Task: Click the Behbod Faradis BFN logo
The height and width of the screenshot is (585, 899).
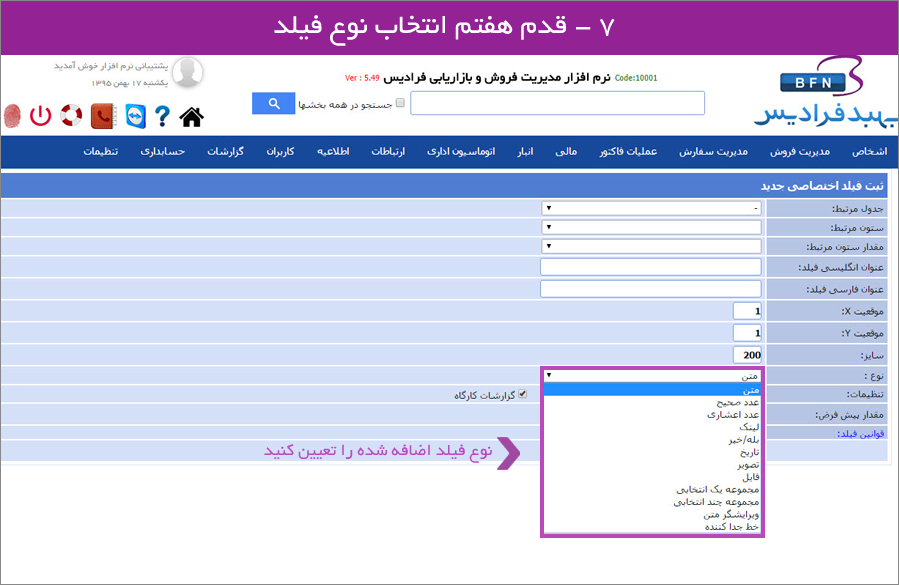Action: [x=824, y=92]
